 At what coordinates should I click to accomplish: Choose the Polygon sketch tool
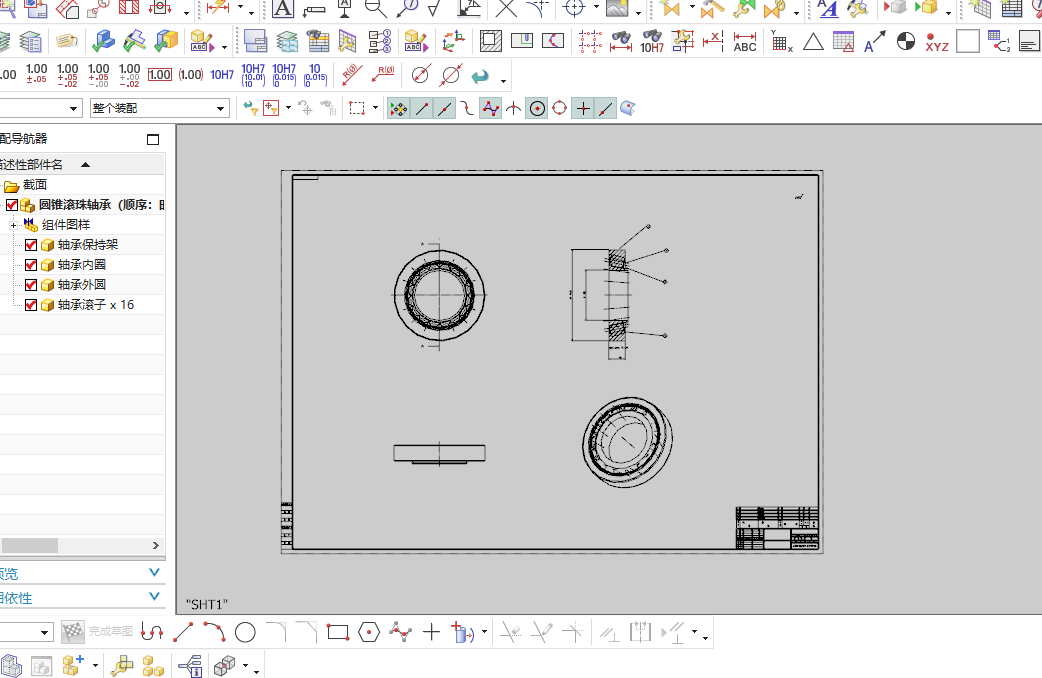coord(369,632)
